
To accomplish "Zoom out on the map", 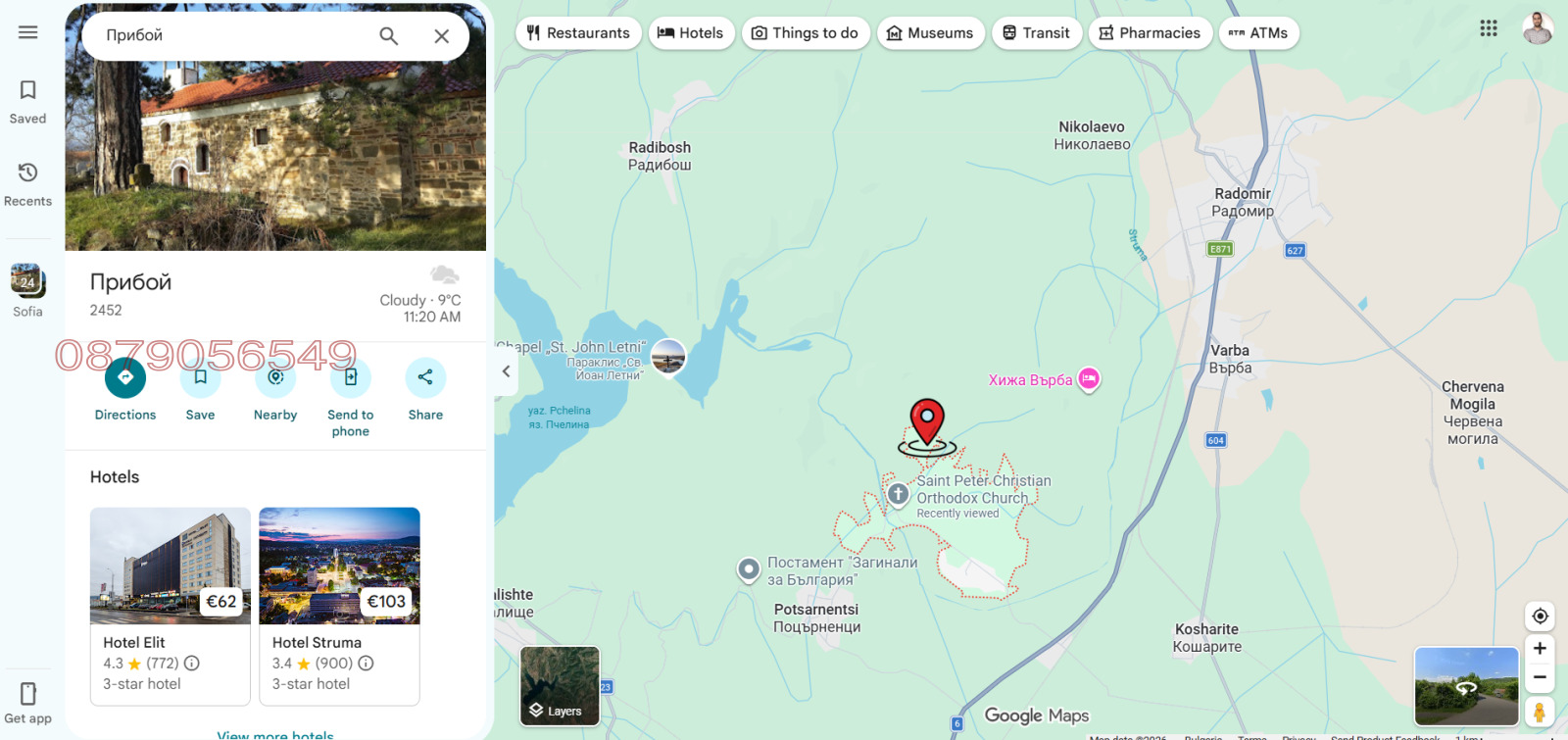I will 1540,677.
